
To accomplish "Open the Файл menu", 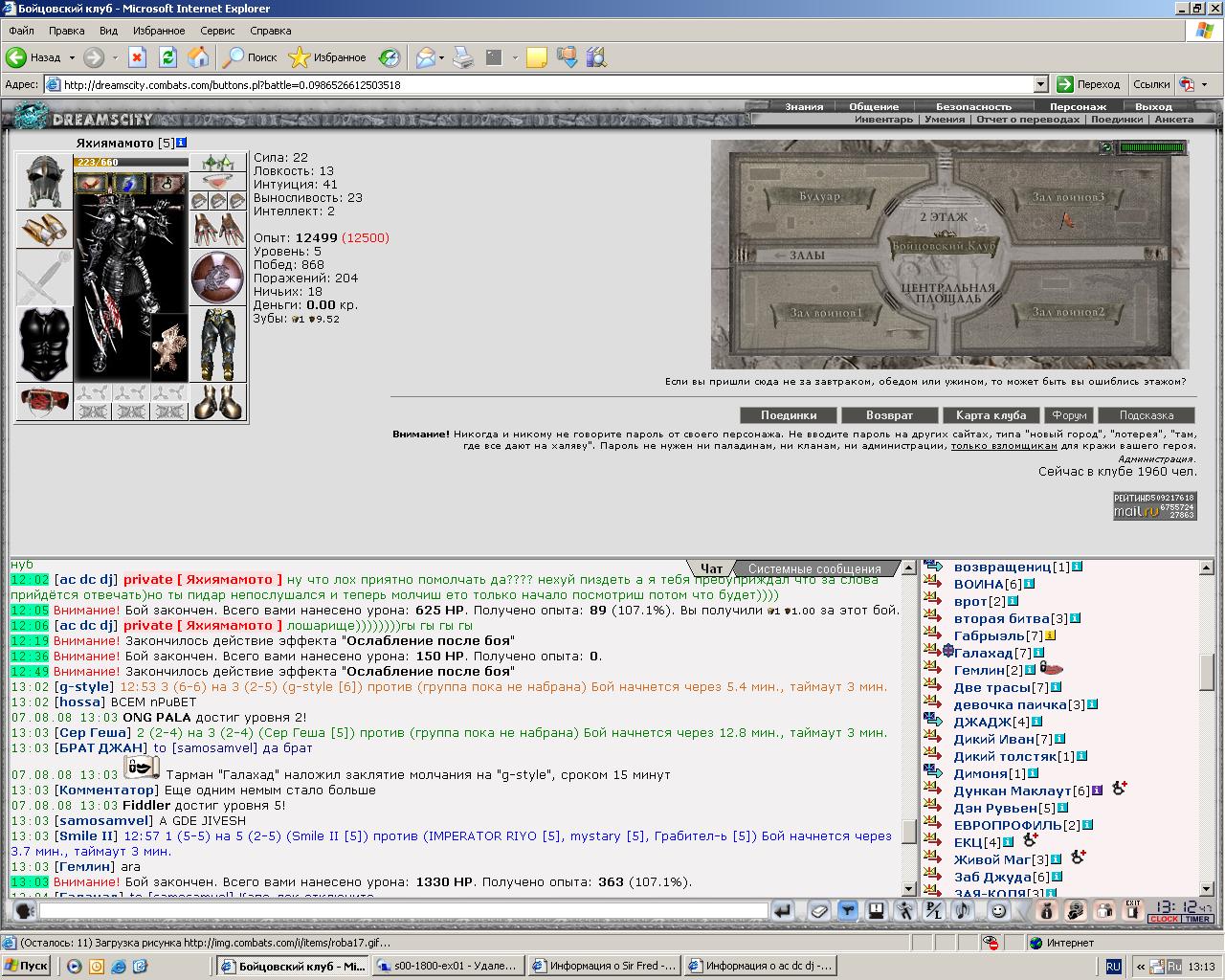I will tap(21, 31).
